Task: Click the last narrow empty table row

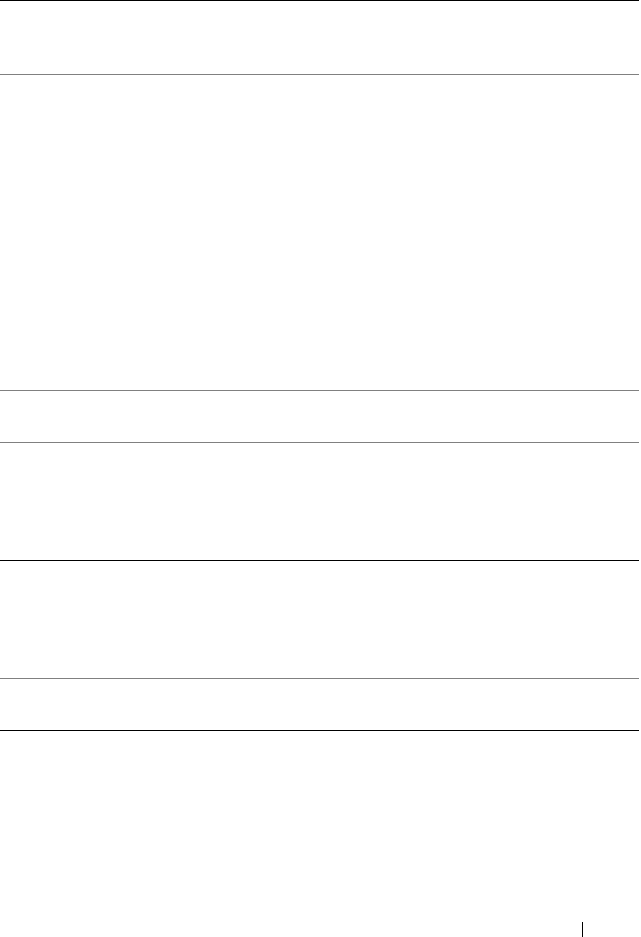Action: pyautogui.click(x=320, y=705)
